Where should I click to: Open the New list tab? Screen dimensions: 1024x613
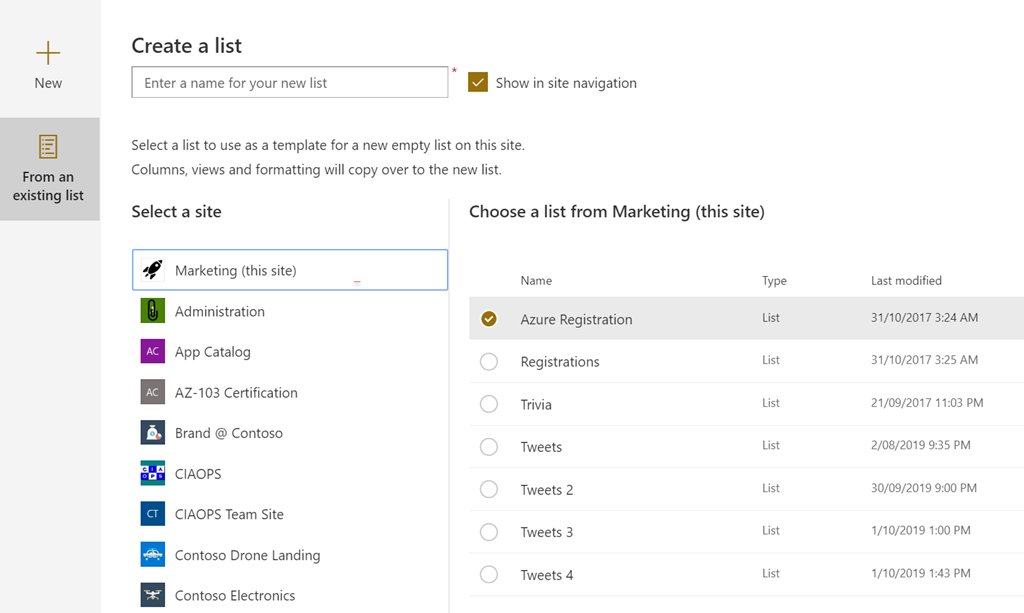(48, 66)
